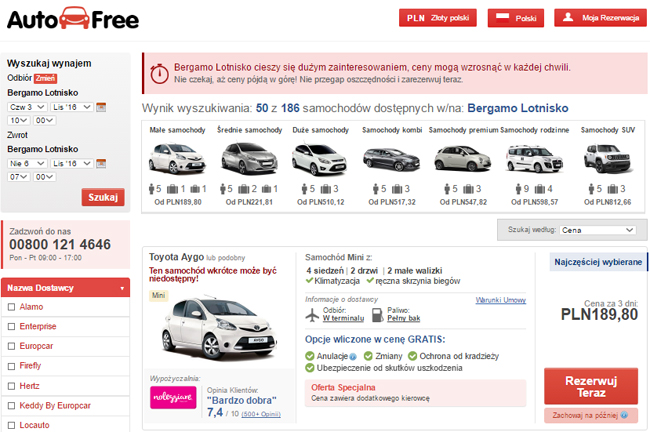The height and width of the screenshot is (432, 650).
Task: Open the Samochody SUV category
Action: [x=608, y=130]
